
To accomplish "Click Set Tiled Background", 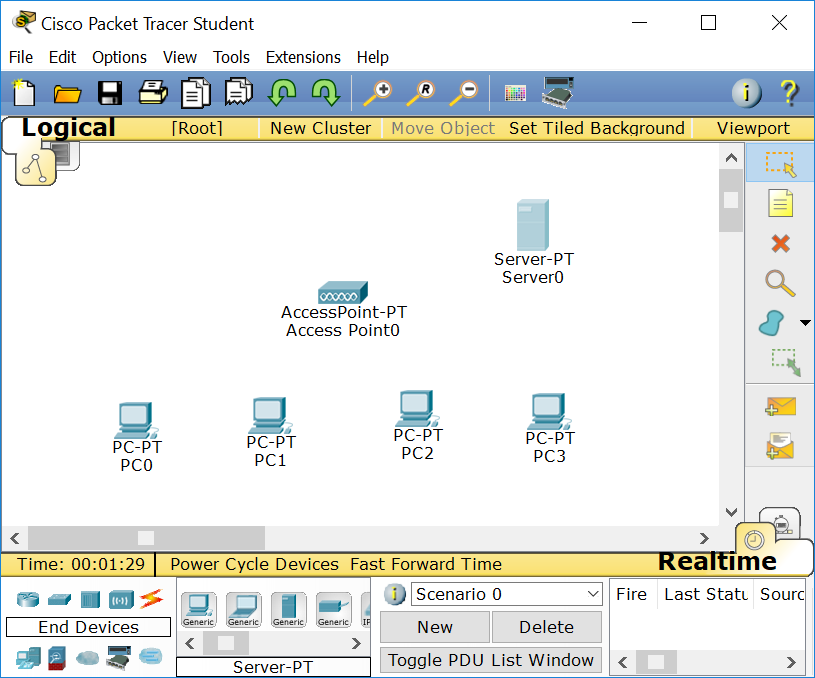I will click(x=597, y=128).
